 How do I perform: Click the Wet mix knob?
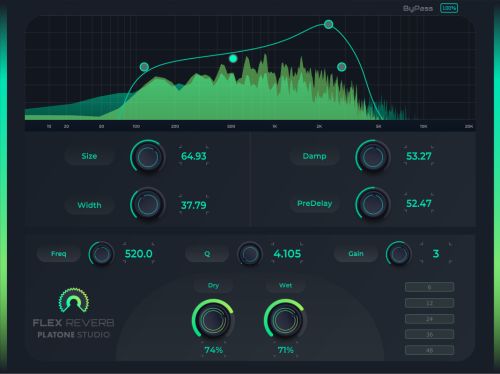point(285,320)
